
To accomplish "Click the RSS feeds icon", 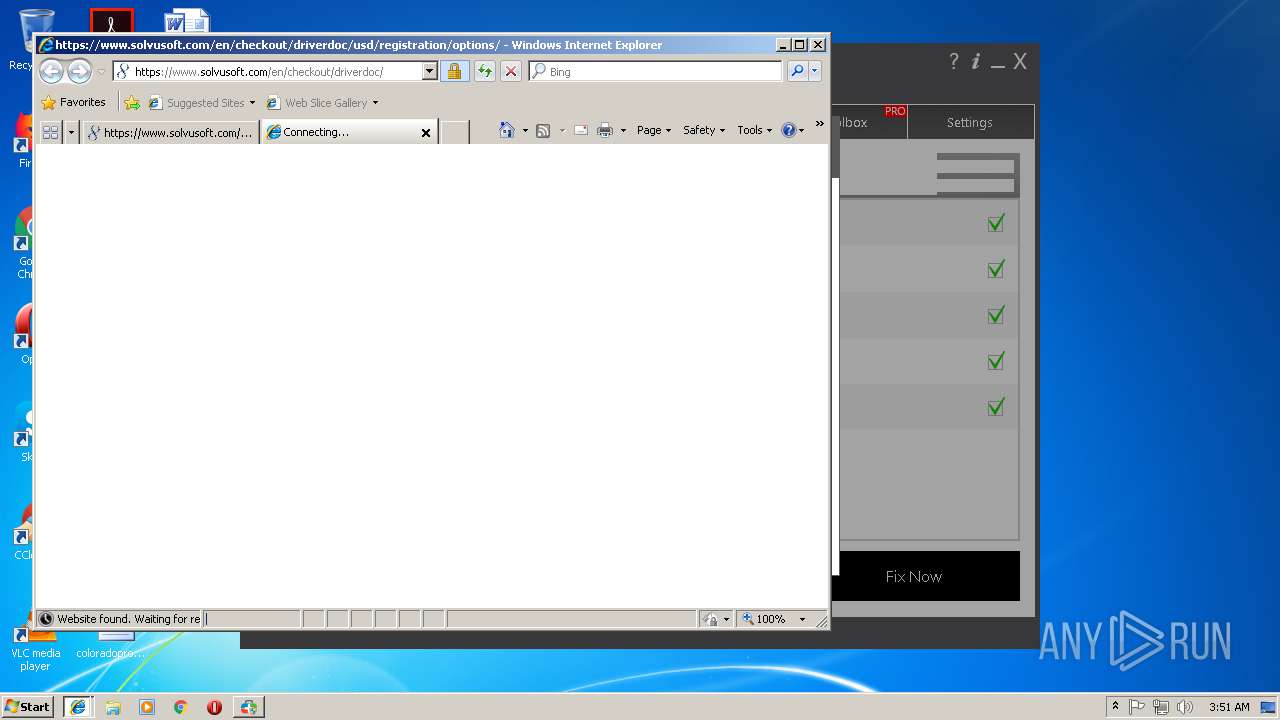I will pyautogui.click(x=543, y=130).
